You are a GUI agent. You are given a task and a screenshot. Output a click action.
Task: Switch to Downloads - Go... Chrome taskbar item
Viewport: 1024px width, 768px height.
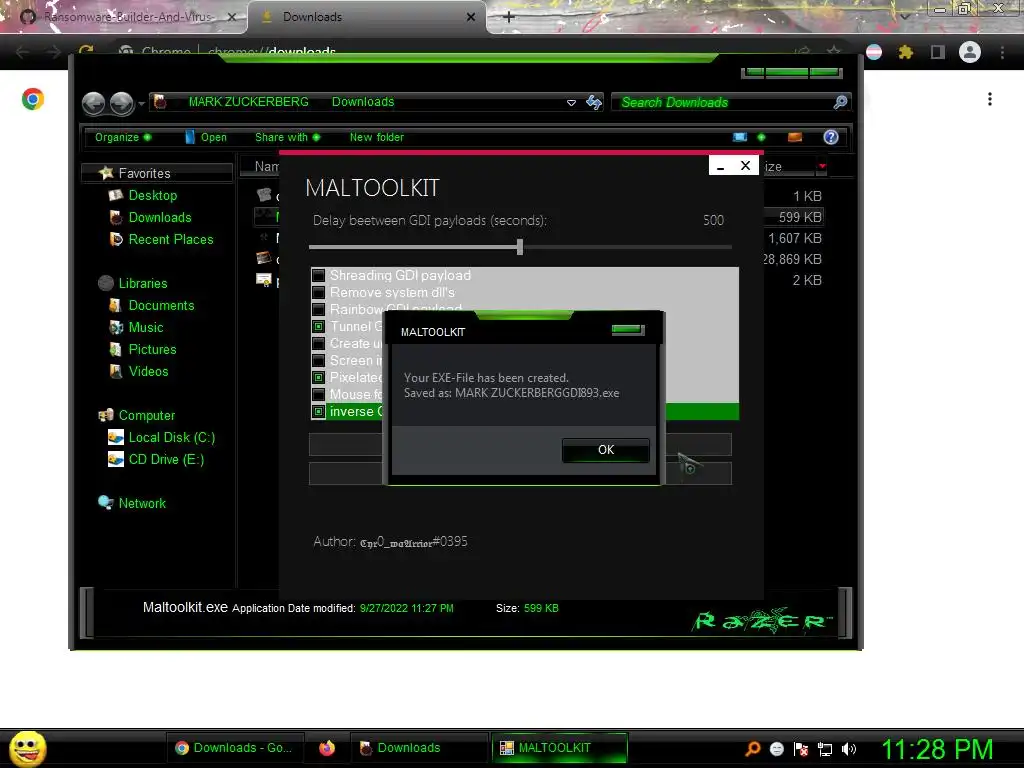coord(234,748)
